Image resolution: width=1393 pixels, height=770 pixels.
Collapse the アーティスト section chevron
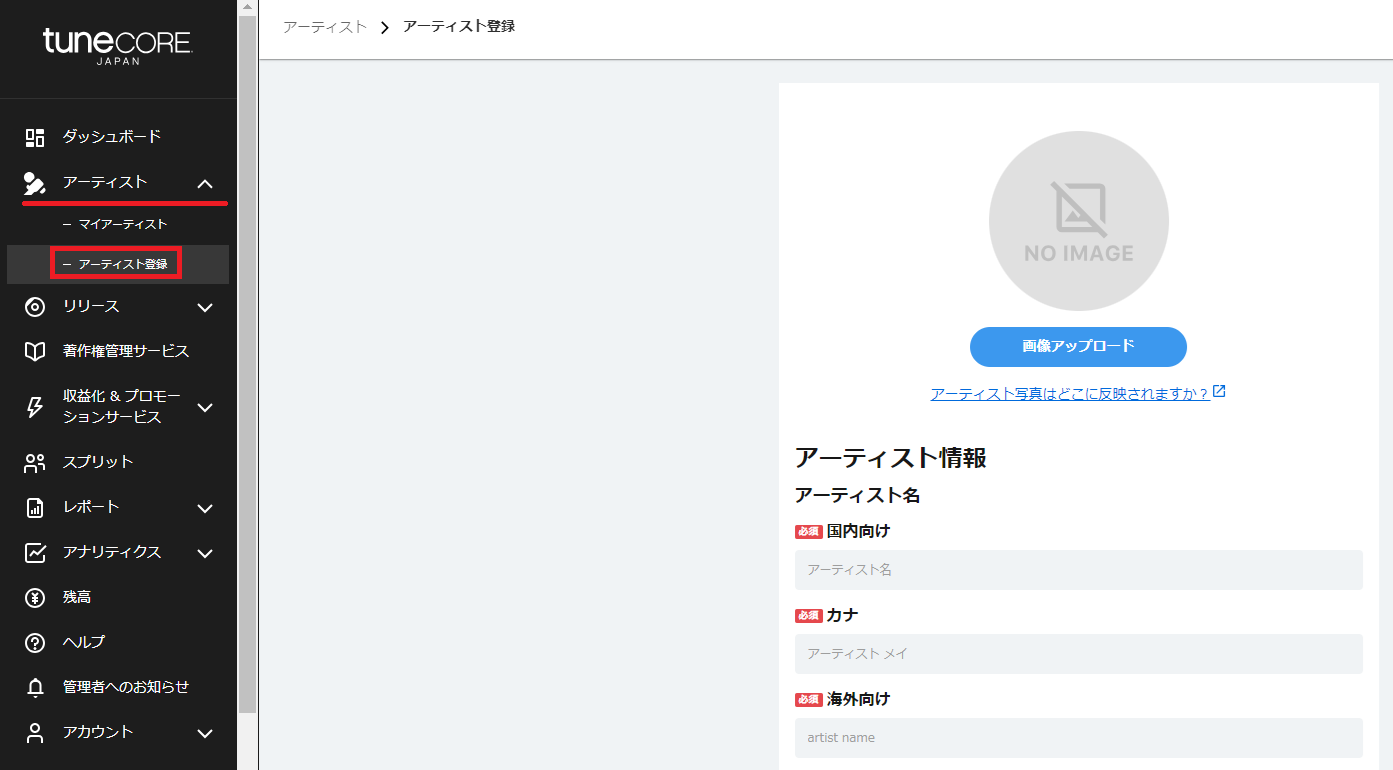[205, 184]
